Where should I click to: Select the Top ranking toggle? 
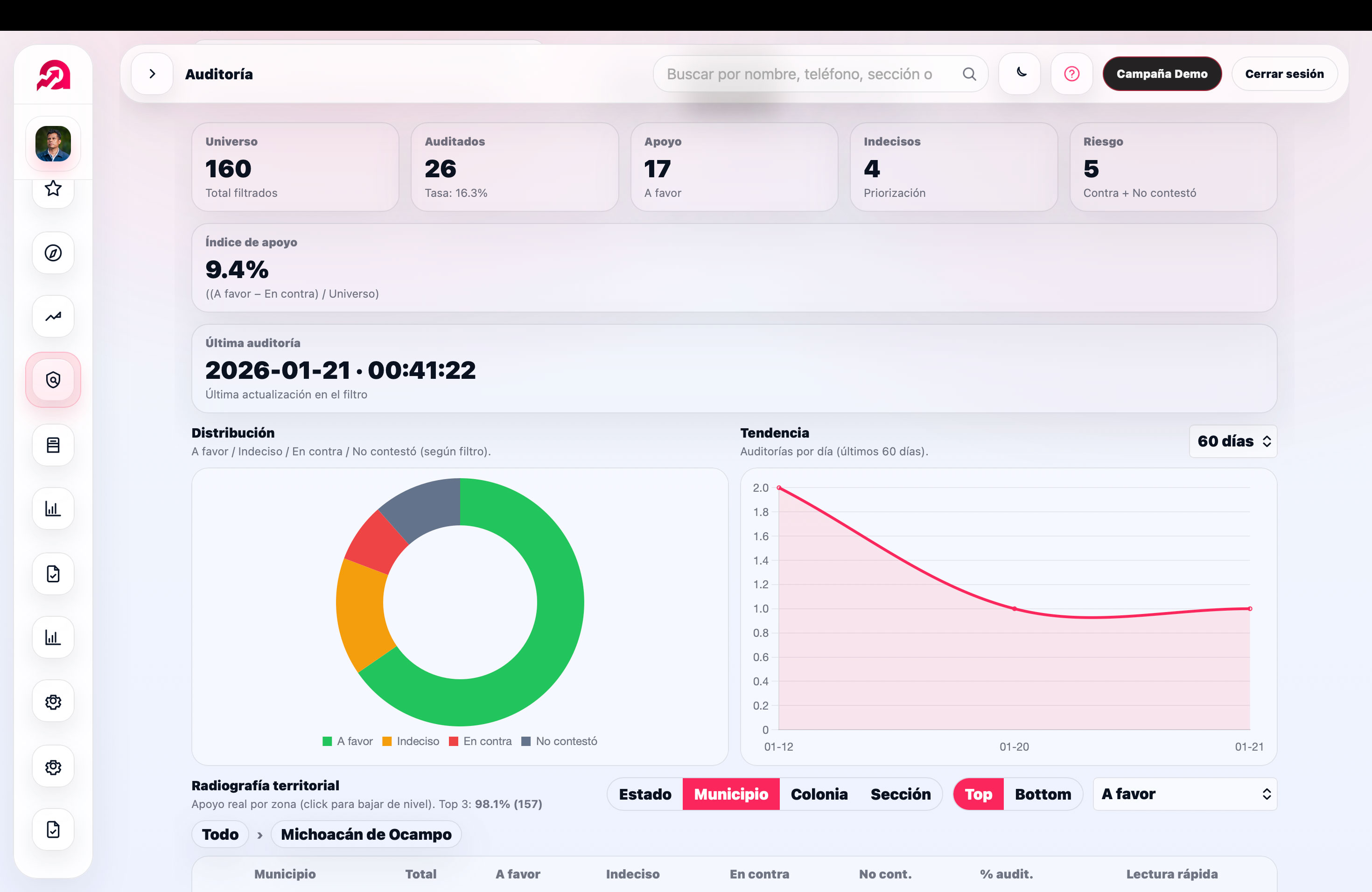pos(978,794)
